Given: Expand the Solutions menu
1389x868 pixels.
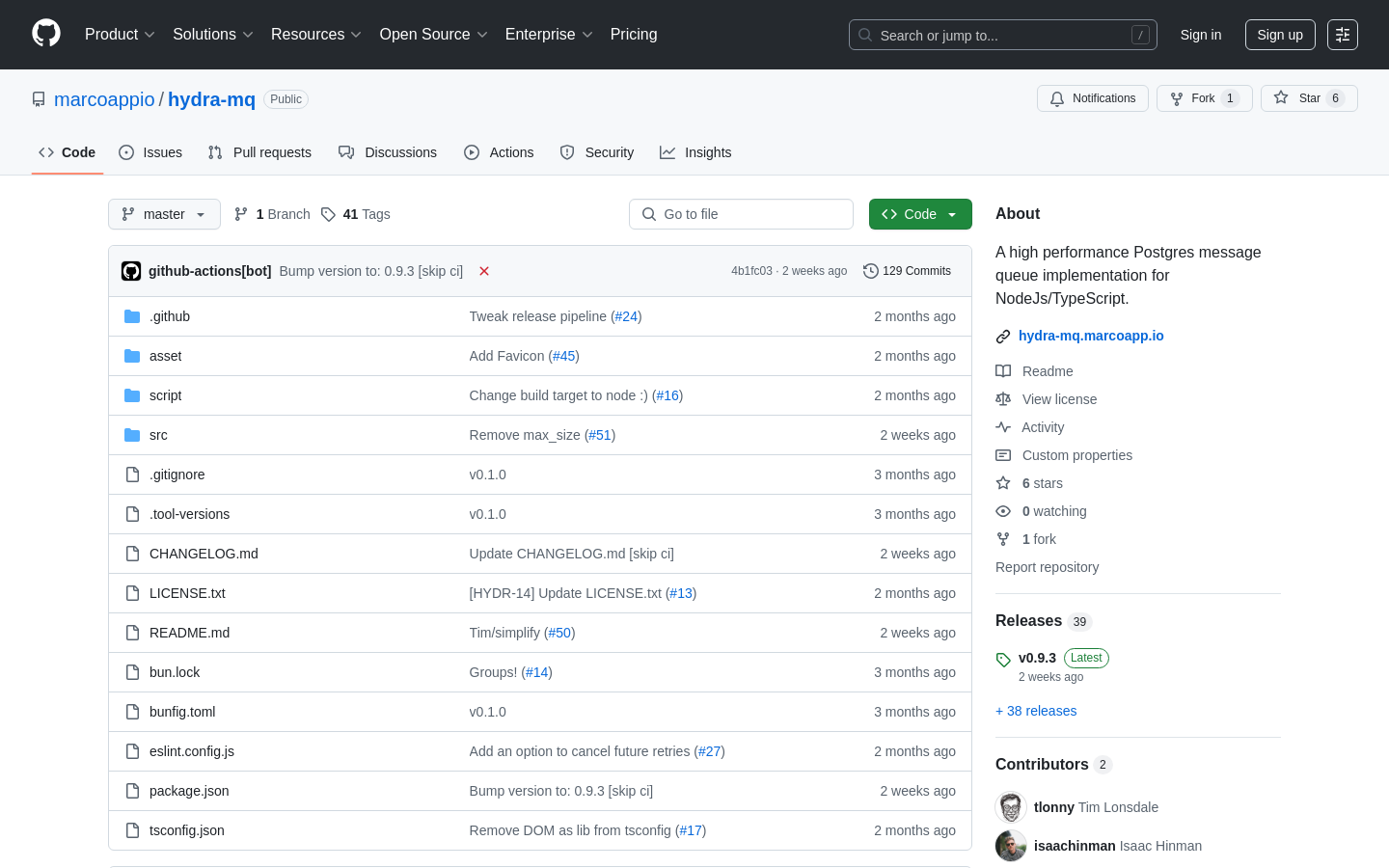Looking at the screenshot, I should click(213, 35).
